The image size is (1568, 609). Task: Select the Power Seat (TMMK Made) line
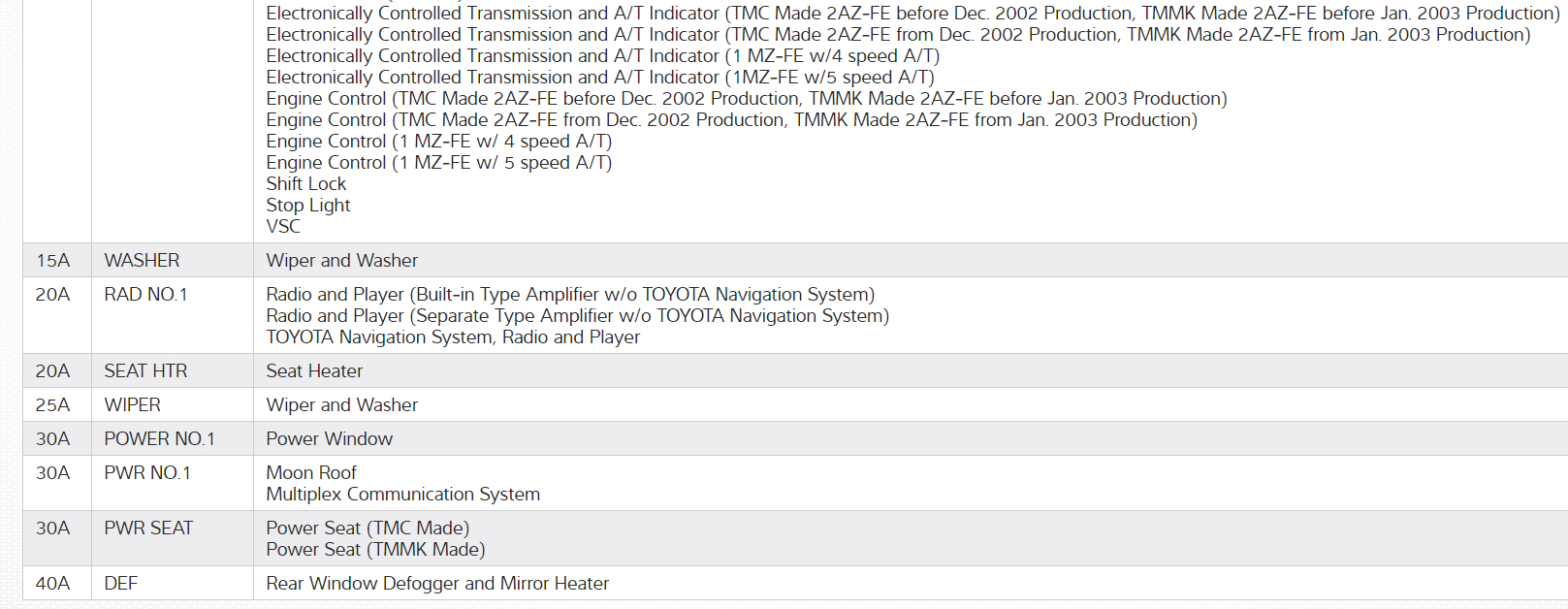click(375, 550)
